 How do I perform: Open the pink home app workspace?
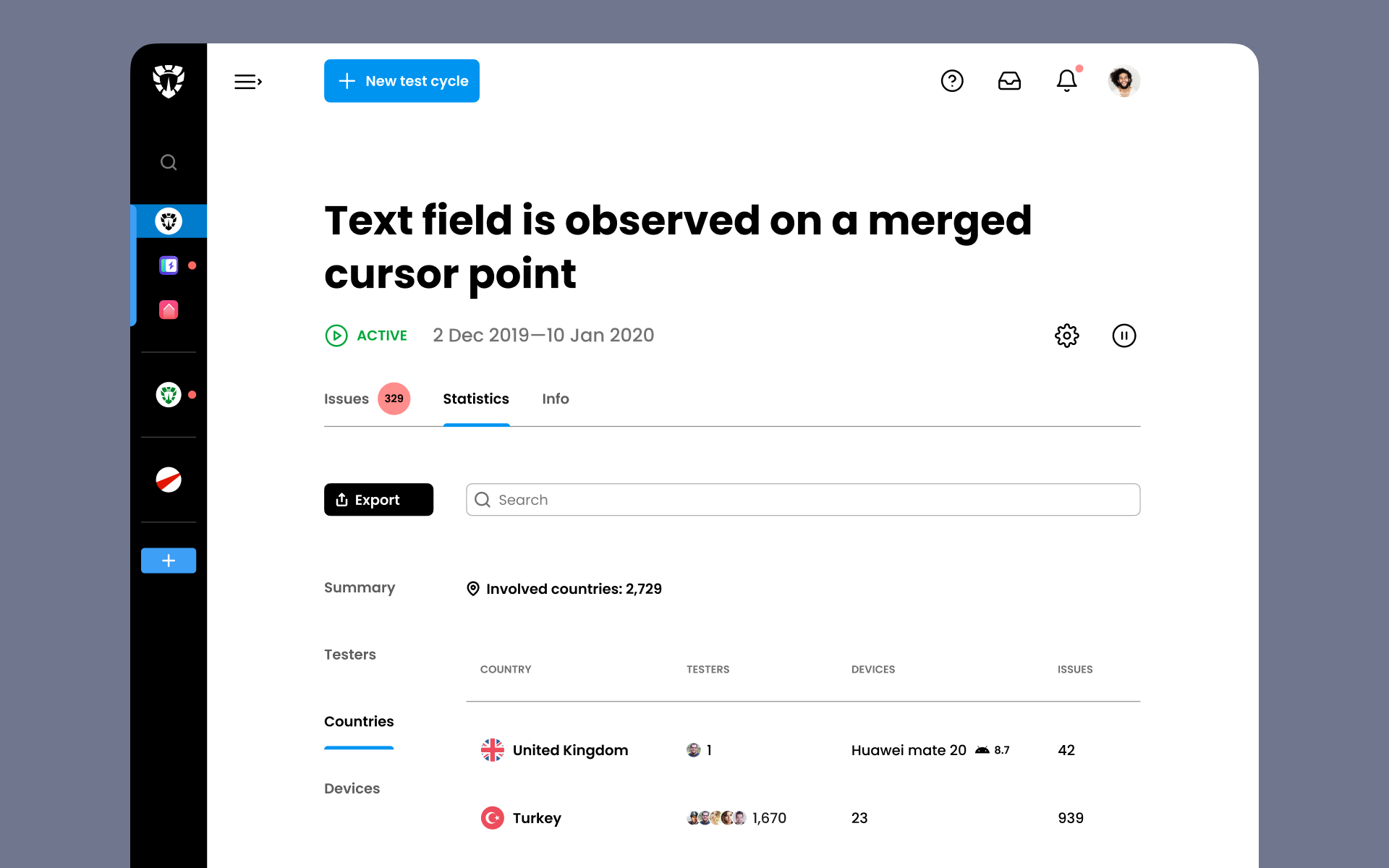[x=169, y=310]
